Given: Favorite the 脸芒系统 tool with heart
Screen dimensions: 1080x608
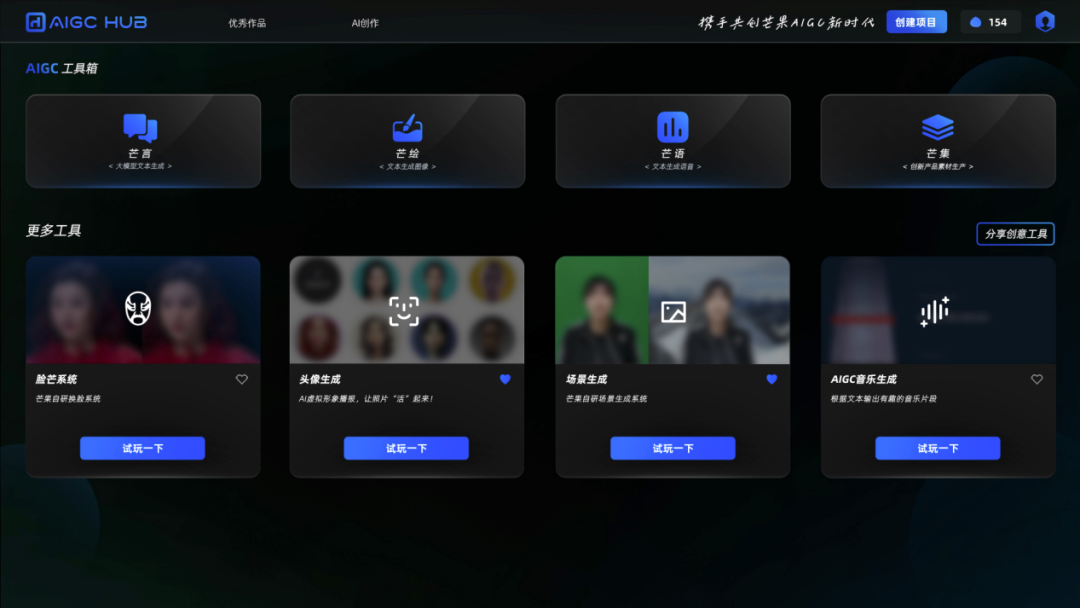Looking at the screenshot, I should point(241,379).
